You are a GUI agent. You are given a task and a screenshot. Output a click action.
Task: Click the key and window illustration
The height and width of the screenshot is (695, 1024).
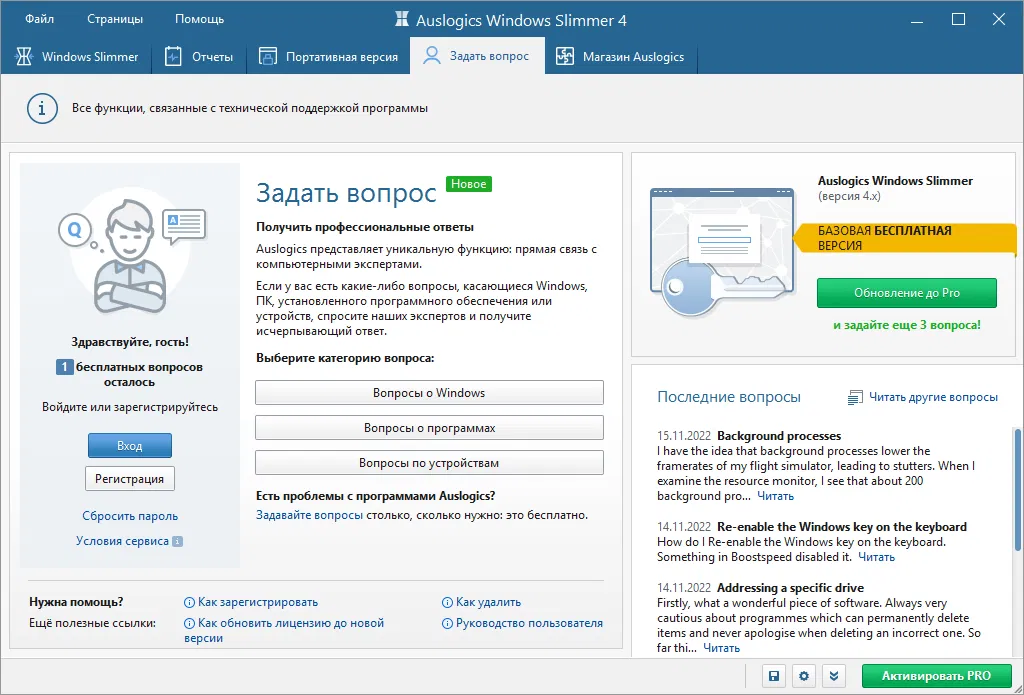pyautogui.click(x=722, y=251)
